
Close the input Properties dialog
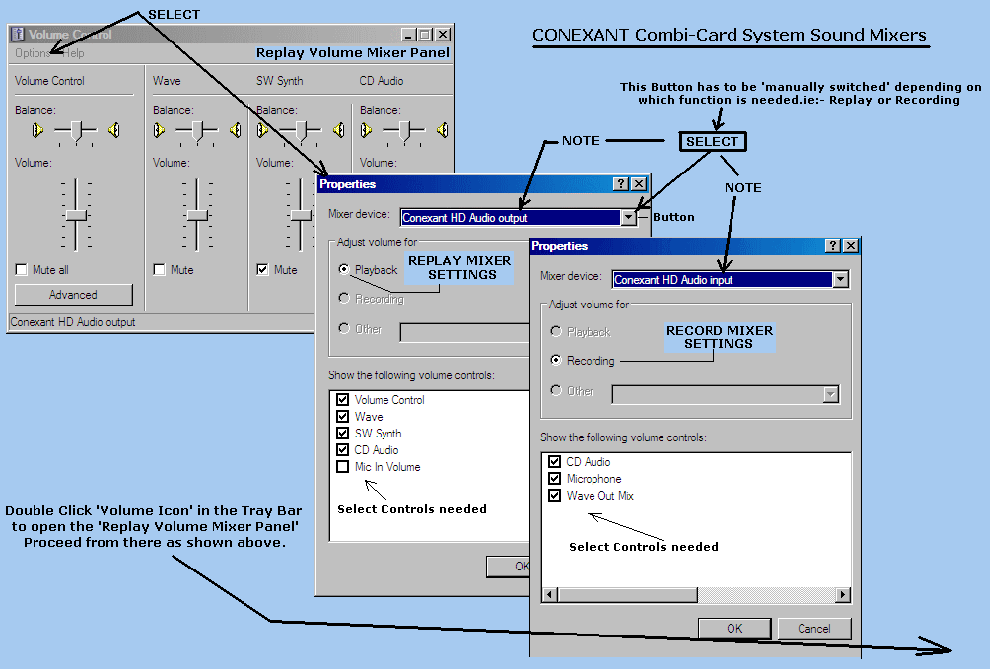[851, 246]
